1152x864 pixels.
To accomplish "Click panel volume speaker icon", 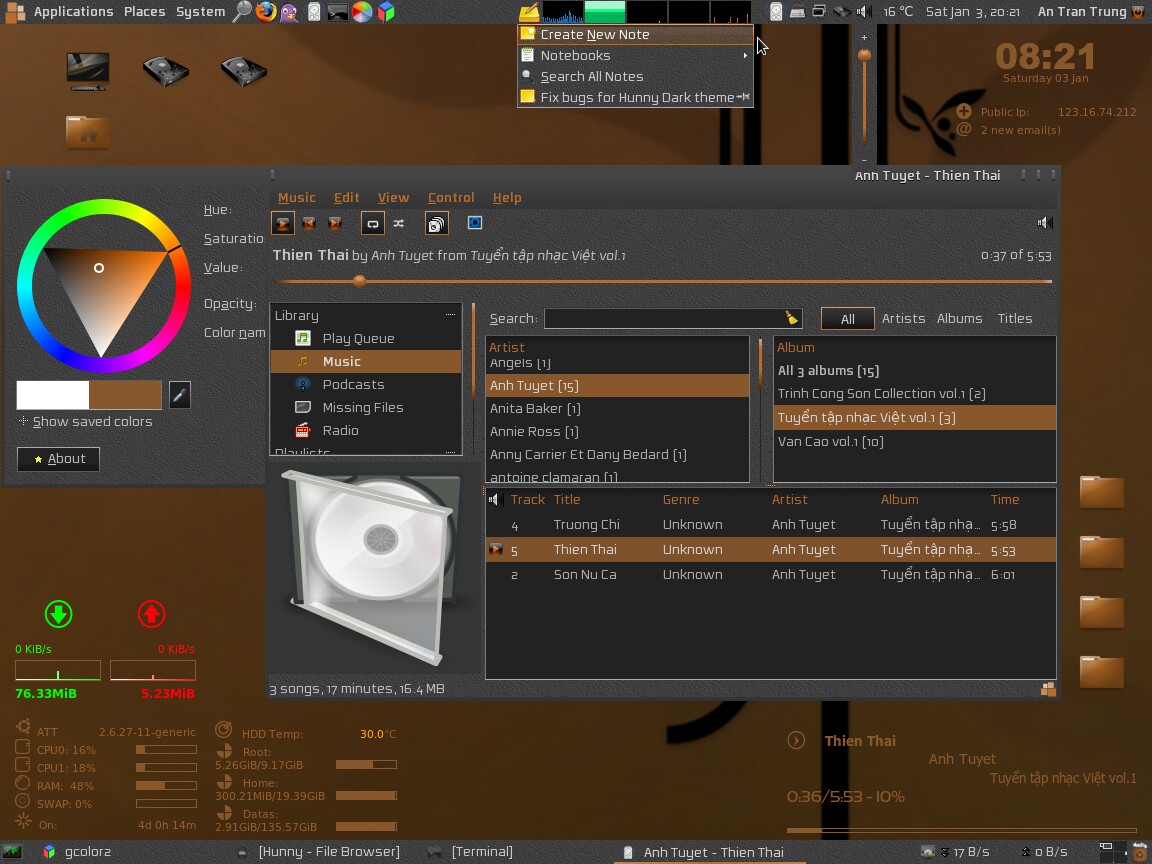I will [865, 12].
